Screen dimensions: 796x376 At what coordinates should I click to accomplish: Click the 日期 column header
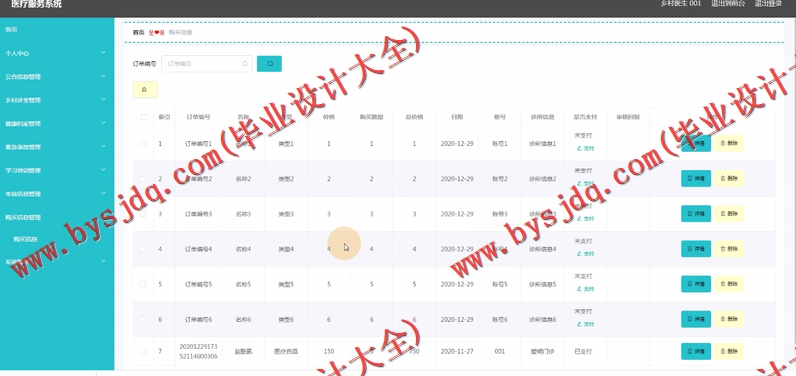pos(457,117)
